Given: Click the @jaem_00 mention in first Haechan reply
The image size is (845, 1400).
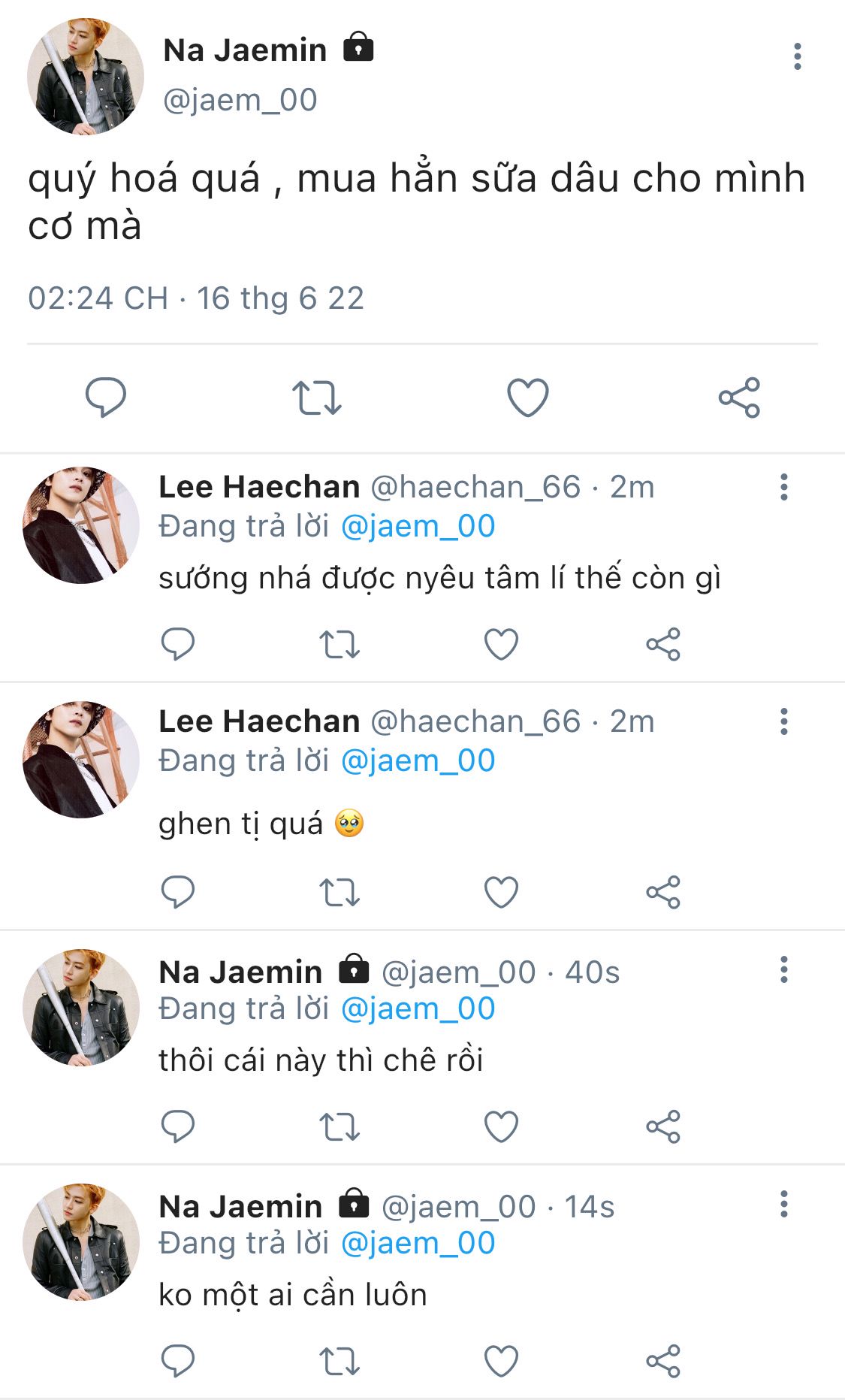Looking at the screenshot, I should 418,526.
